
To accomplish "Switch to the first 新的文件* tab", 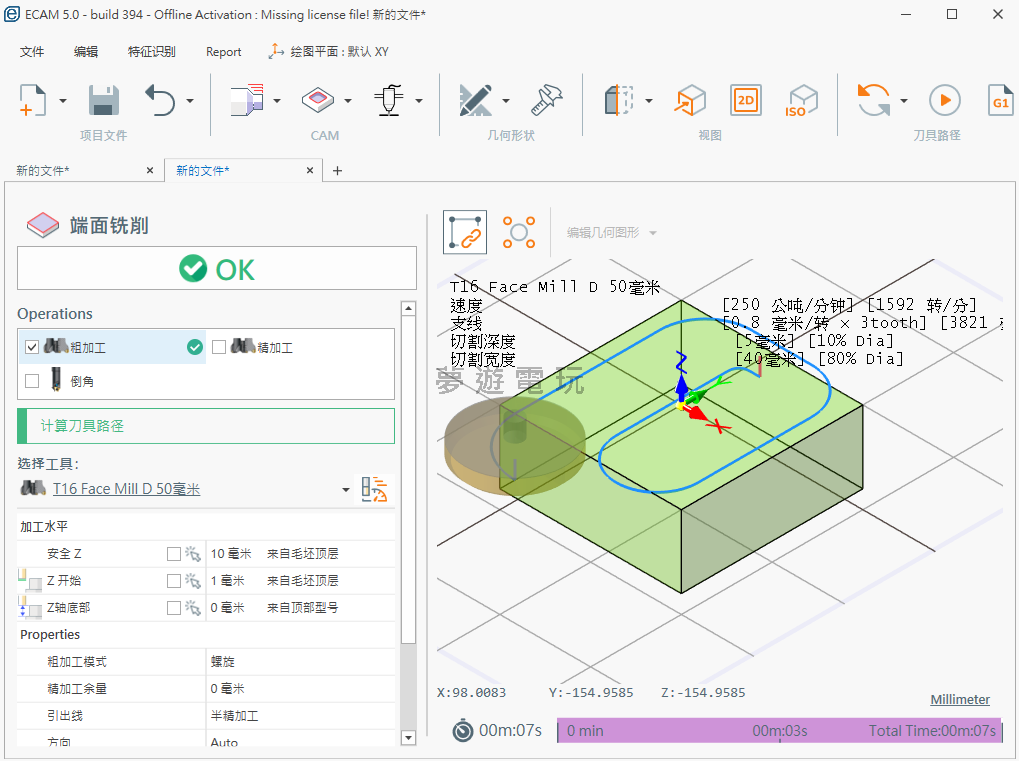I will click(x=43, y=171).
